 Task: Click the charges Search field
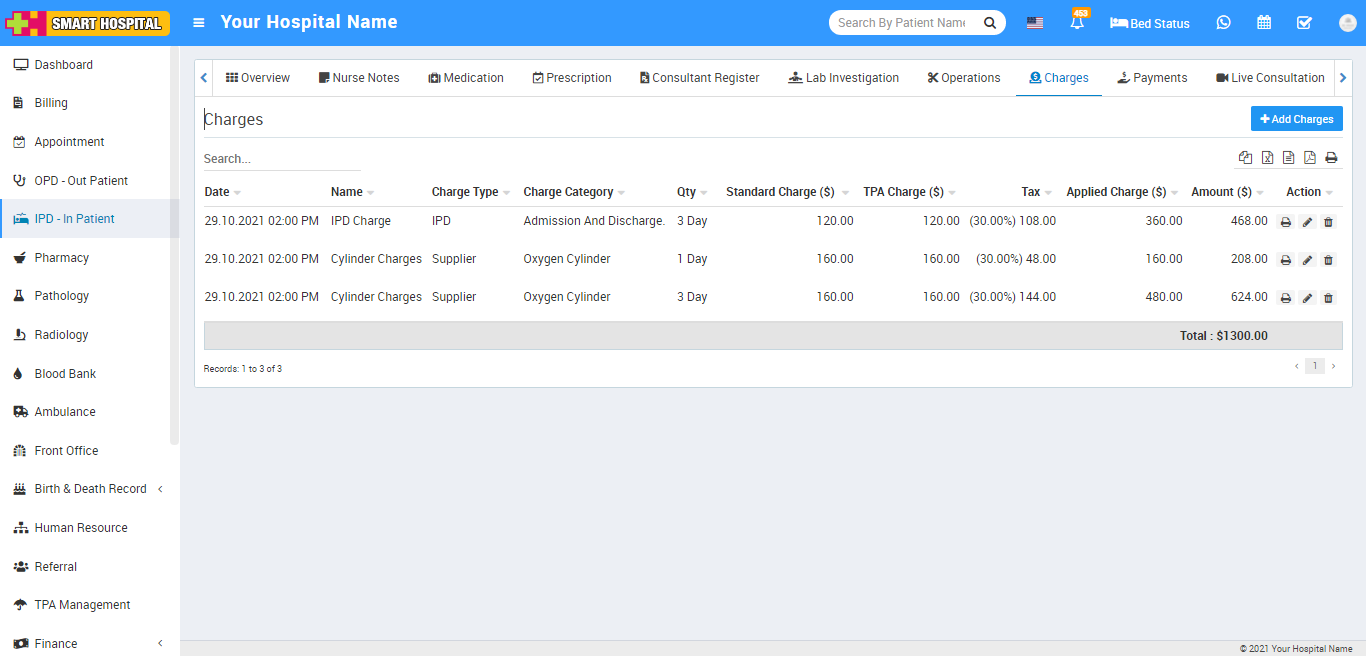(x=282, y=159)
